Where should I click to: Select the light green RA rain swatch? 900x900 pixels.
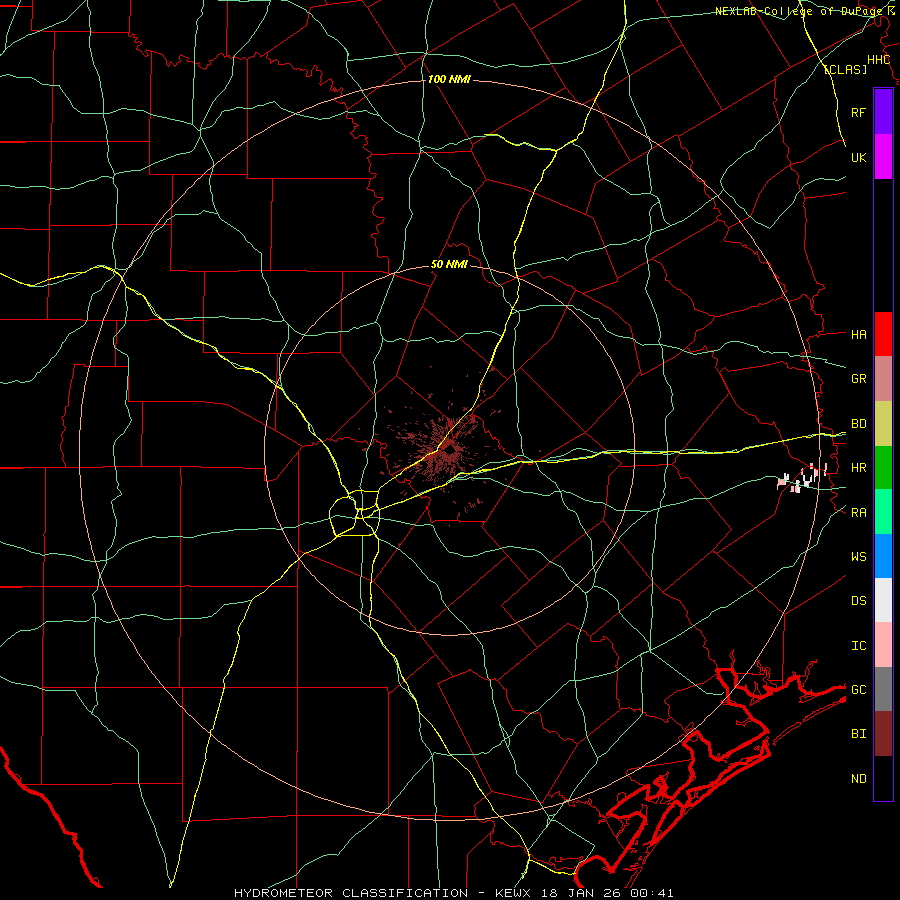tap(883, 512)
